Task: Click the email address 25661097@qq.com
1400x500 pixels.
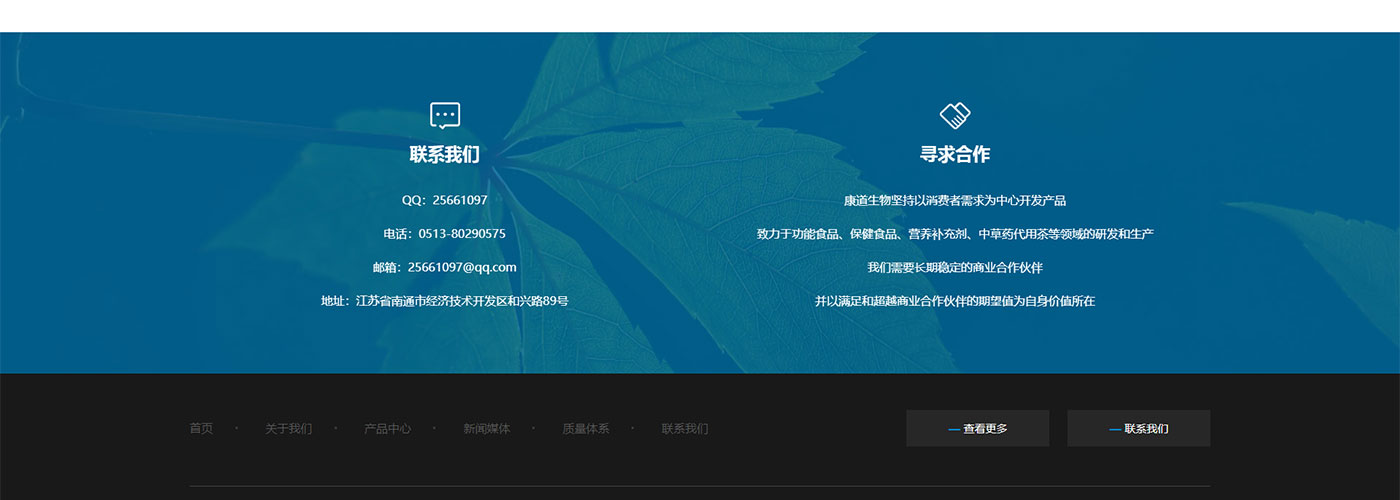Action: click(x=461, y=267)
